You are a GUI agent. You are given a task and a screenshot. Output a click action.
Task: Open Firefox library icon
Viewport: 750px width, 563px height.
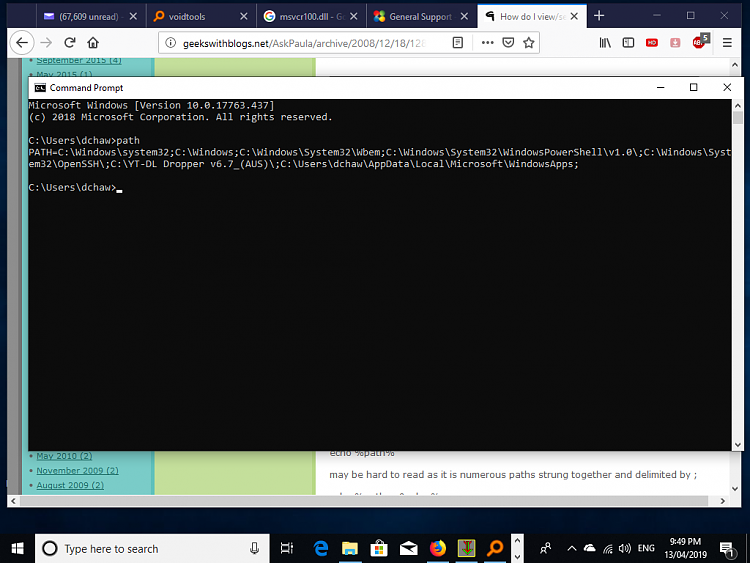605,43
